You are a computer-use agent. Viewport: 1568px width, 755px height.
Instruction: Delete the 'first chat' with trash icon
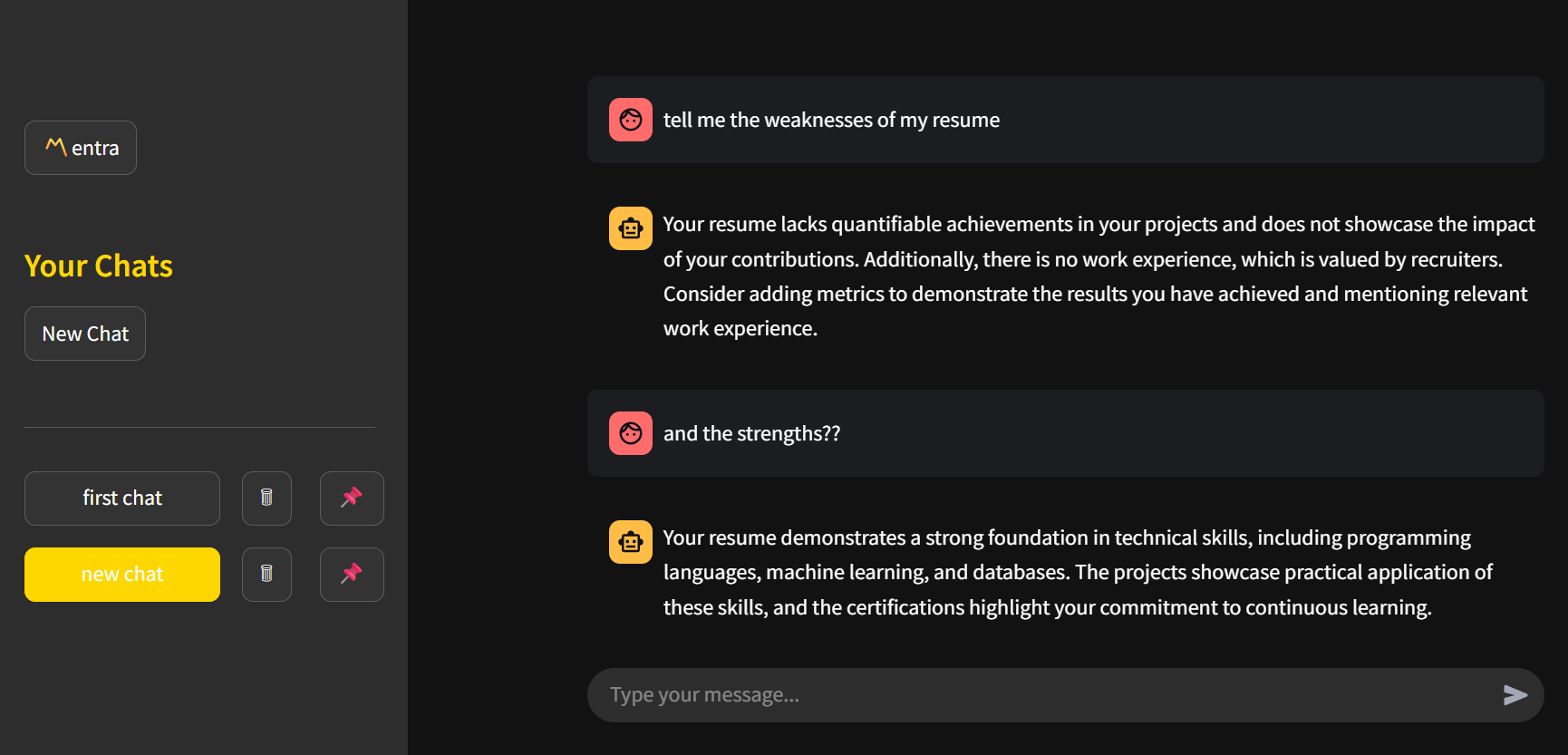266,498
